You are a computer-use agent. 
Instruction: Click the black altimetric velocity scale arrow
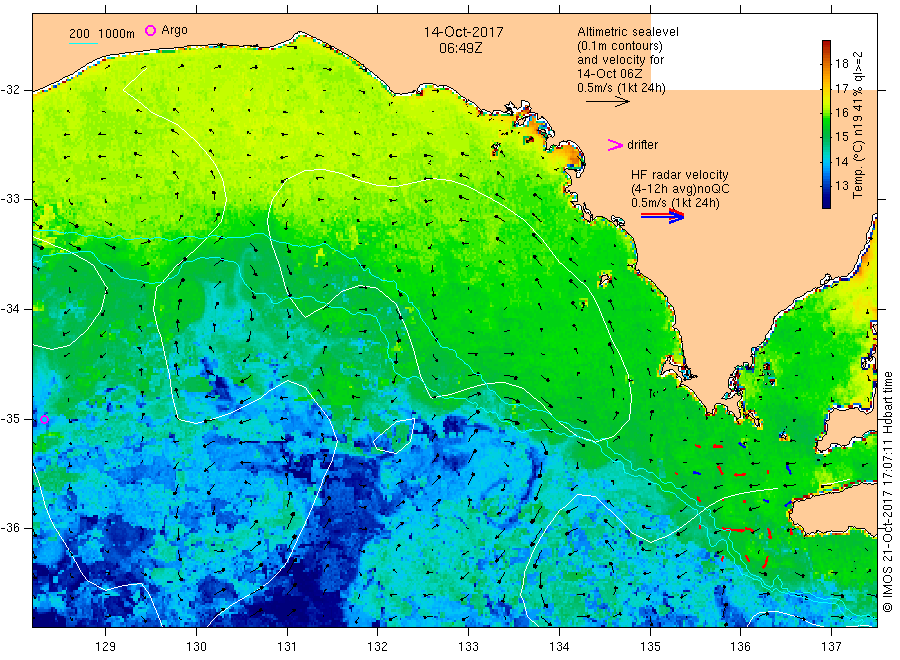coord(608,102)
